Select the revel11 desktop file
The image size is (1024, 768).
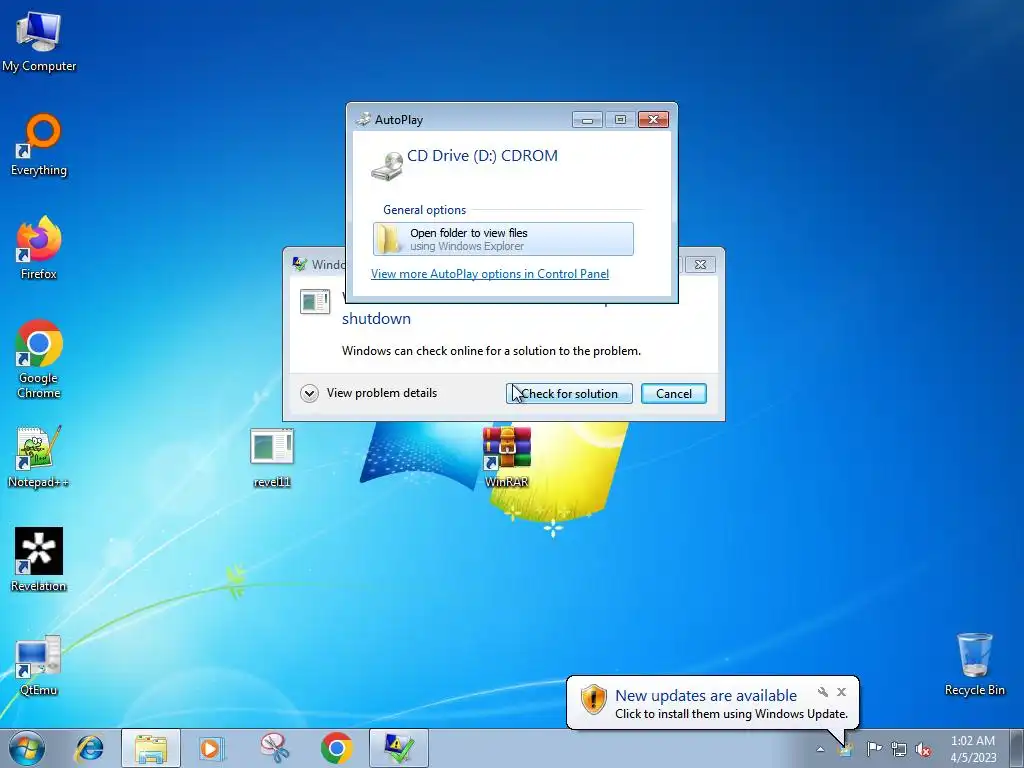click(x=272, y=457)
